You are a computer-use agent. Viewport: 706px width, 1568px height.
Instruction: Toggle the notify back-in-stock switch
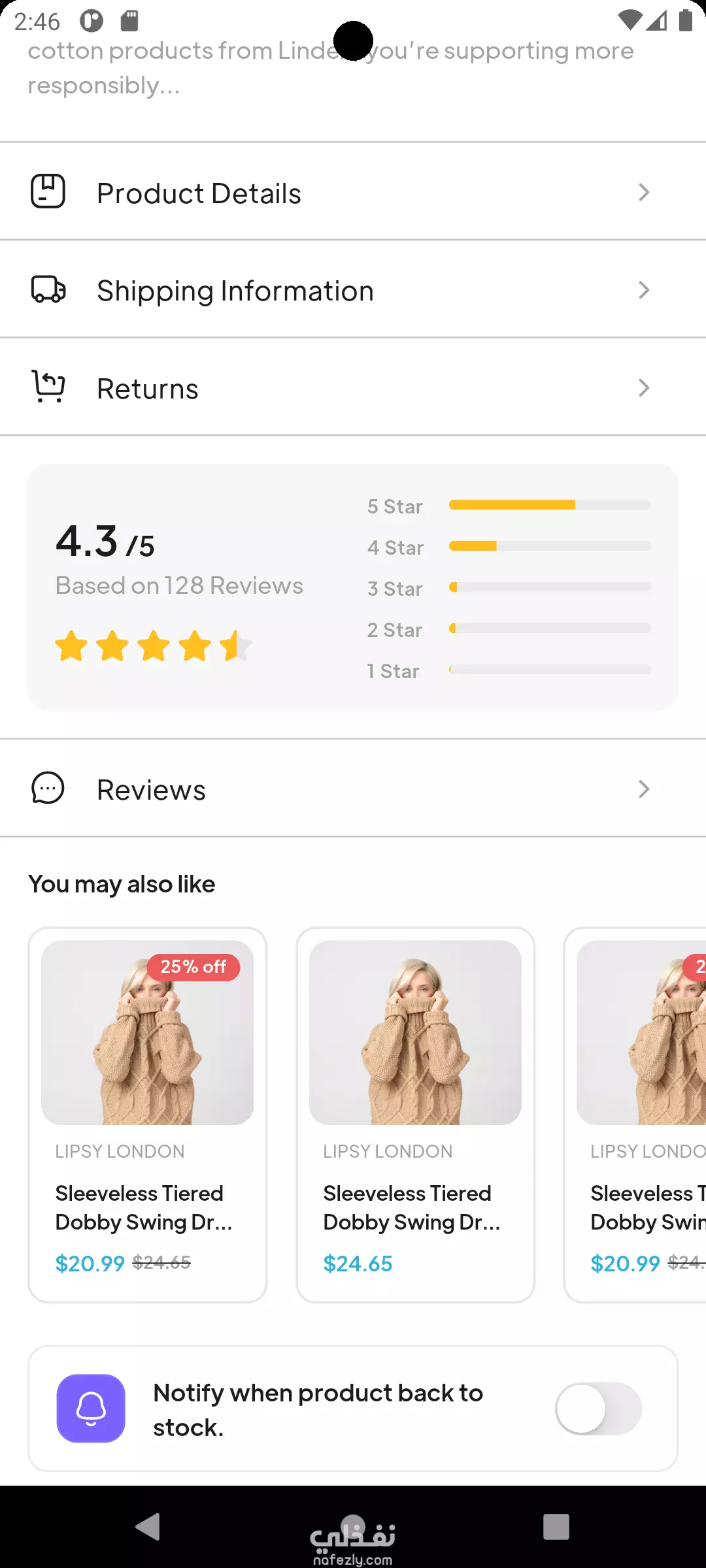(598, 1408)
